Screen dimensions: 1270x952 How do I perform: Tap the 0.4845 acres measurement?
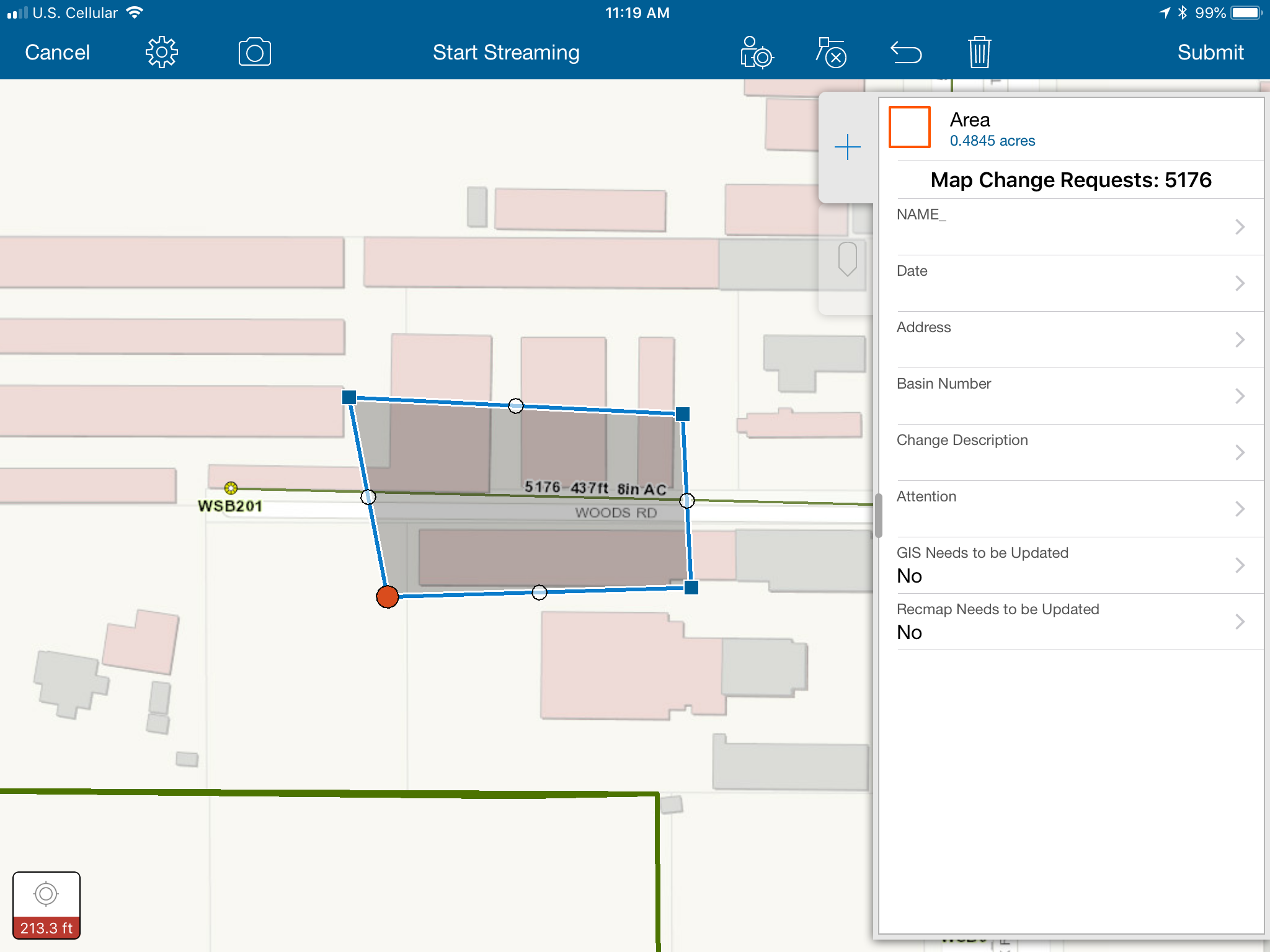992,141
